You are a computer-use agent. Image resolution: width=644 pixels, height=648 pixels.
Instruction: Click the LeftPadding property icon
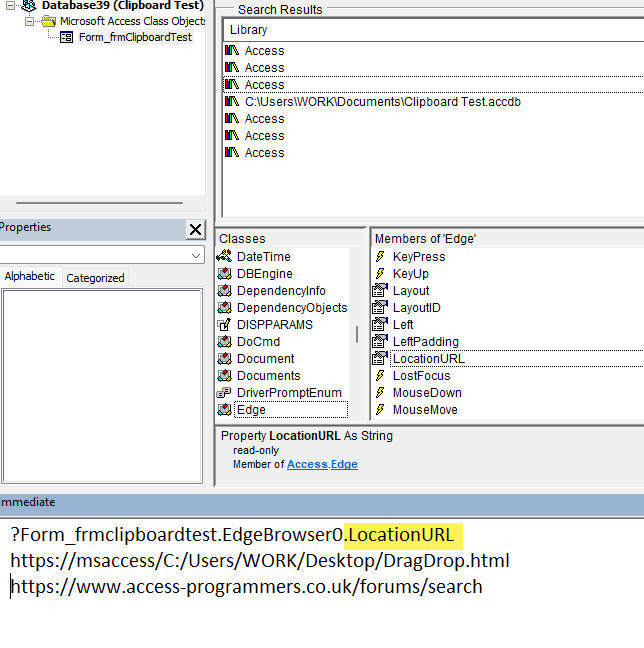coord(380,341)
